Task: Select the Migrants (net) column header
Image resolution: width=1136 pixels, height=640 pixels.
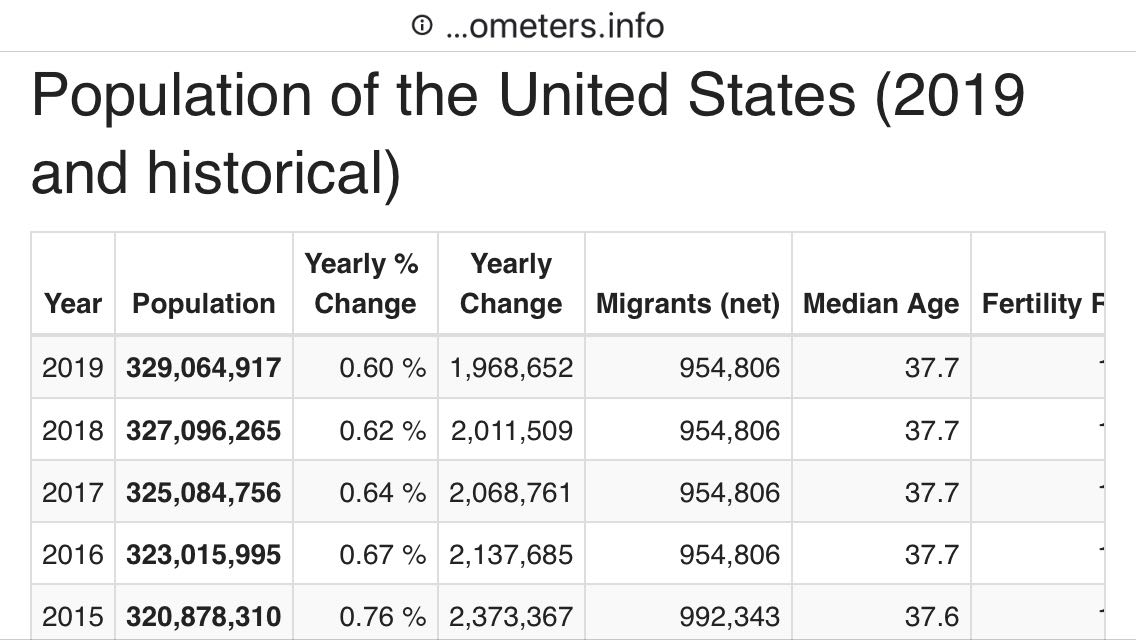Action: pyautogui.click(x=688, y=304)
